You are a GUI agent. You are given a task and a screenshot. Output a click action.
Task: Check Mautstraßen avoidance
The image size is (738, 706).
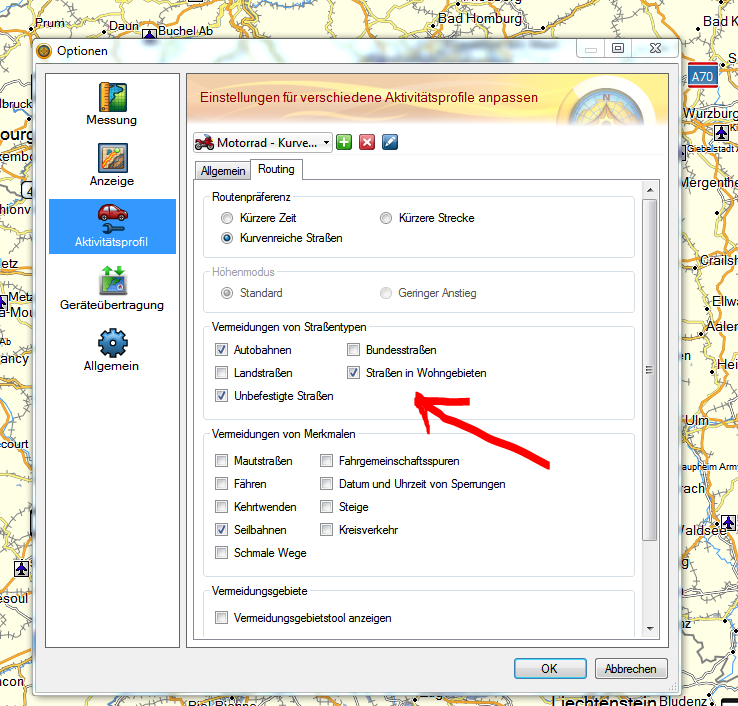(221, 461)
